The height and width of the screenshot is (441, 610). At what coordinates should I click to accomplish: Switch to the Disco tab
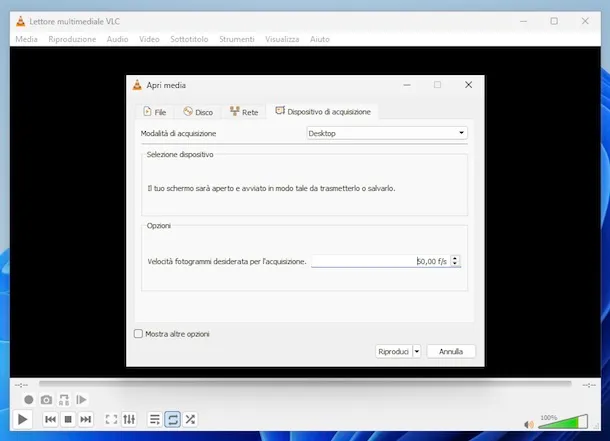pos(198,112)
